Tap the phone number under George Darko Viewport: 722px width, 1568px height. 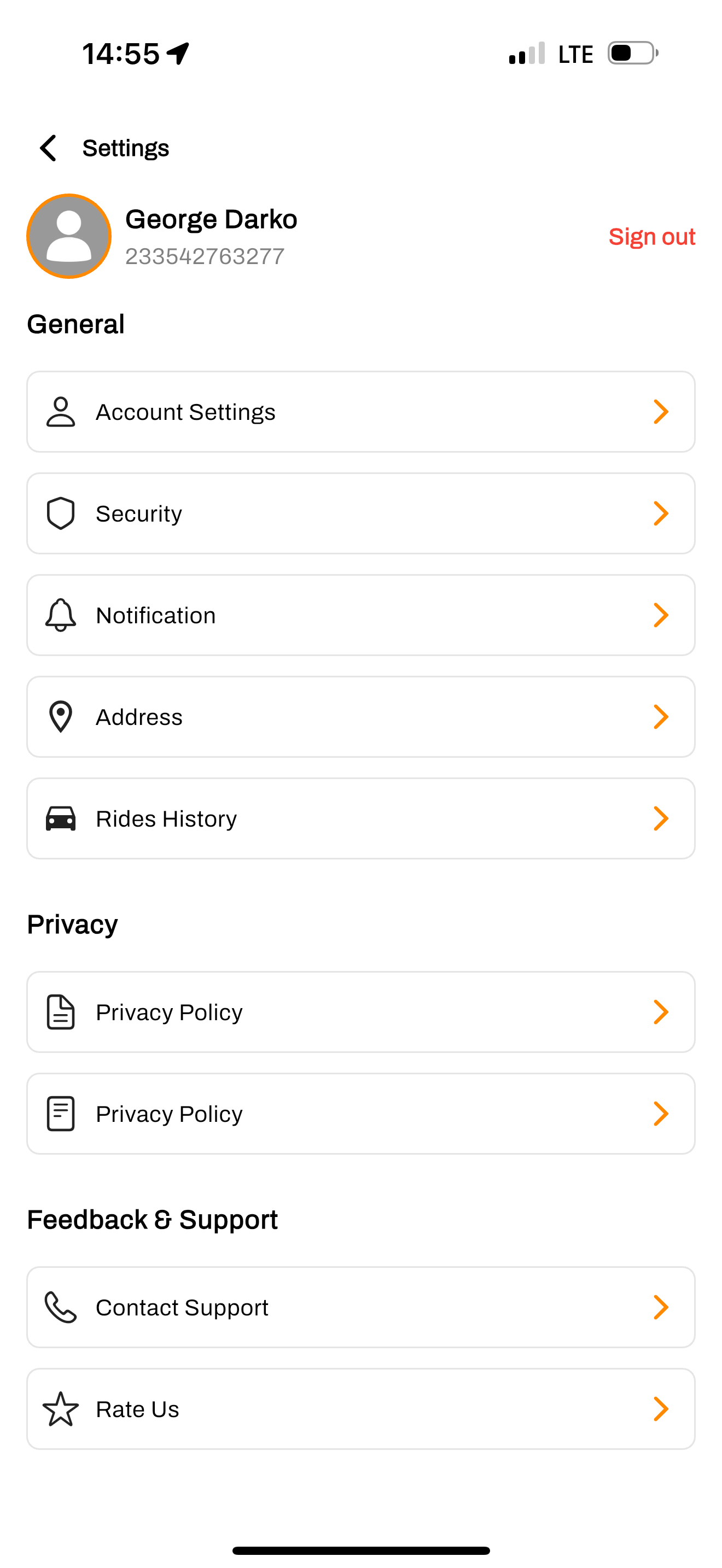(205, 256)
